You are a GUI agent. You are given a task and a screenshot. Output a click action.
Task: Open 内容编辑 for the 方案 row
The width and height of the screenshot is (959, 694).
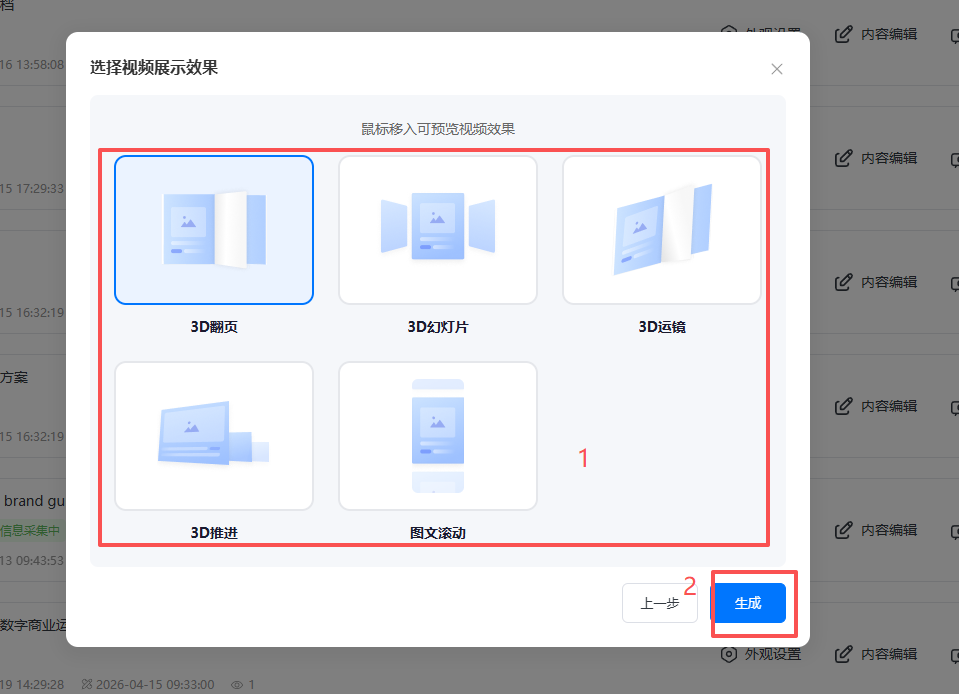coord(844,406)
